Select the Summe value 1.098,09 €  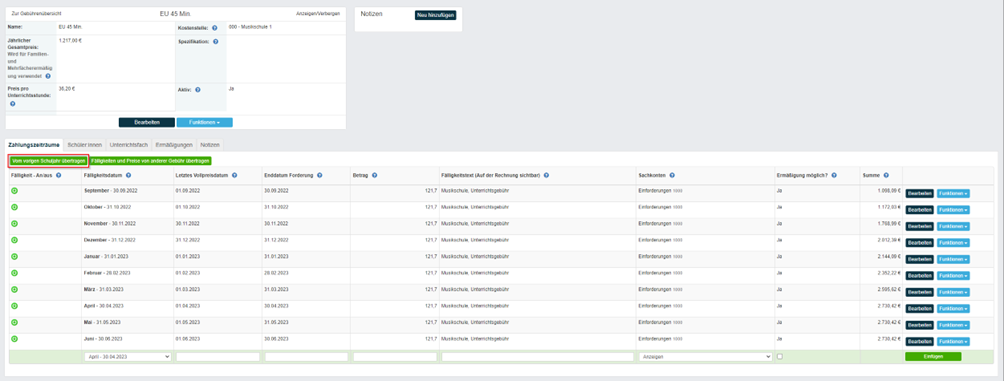click(x=889, y=191)
